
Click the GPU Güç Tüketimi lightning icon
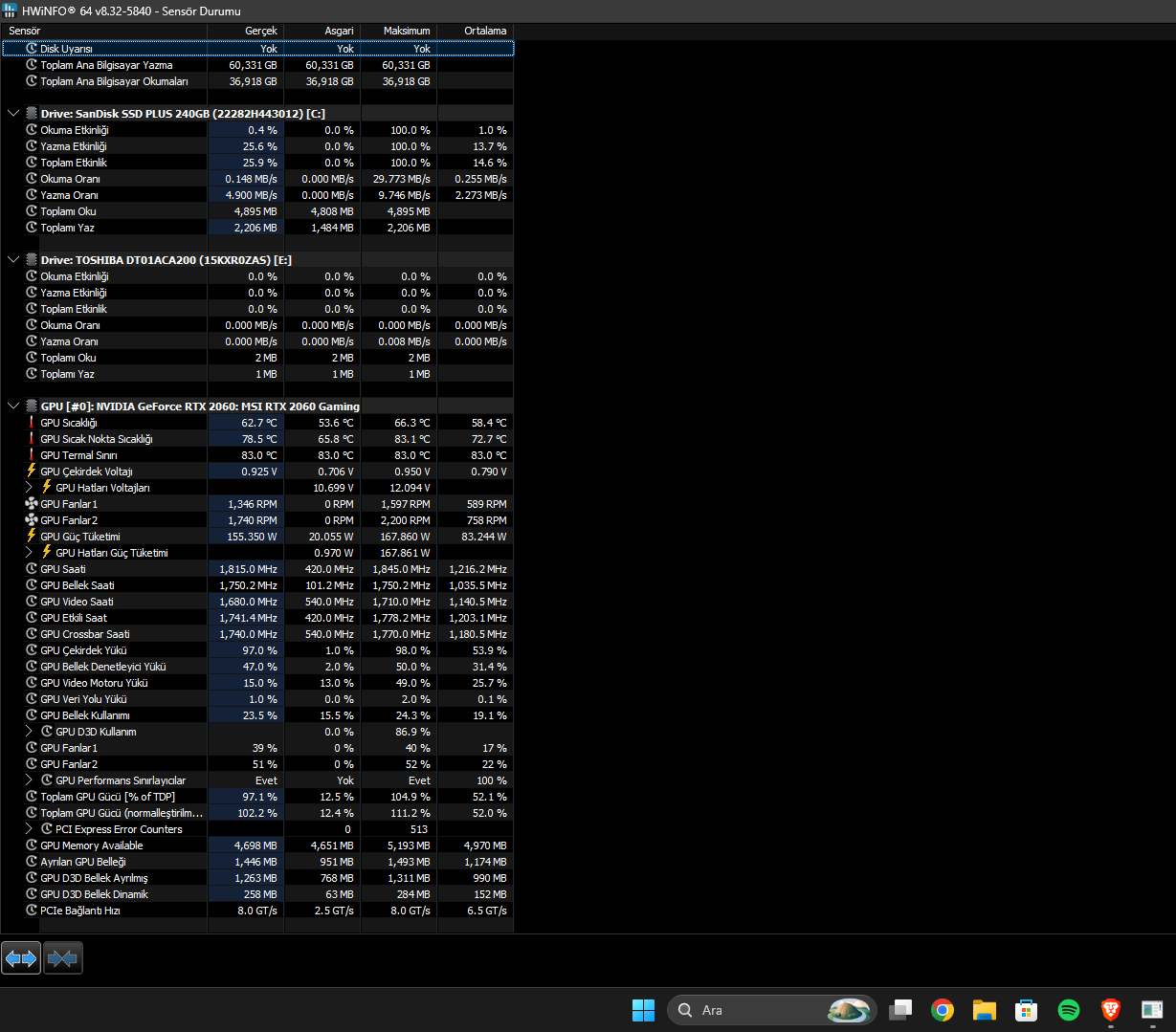coord(32,537)
